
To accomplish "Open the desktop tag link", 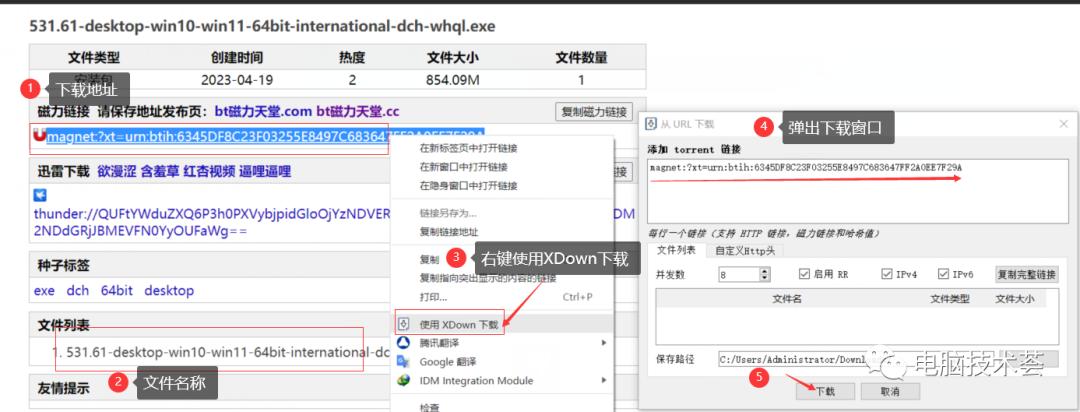I will coord(169,290).
